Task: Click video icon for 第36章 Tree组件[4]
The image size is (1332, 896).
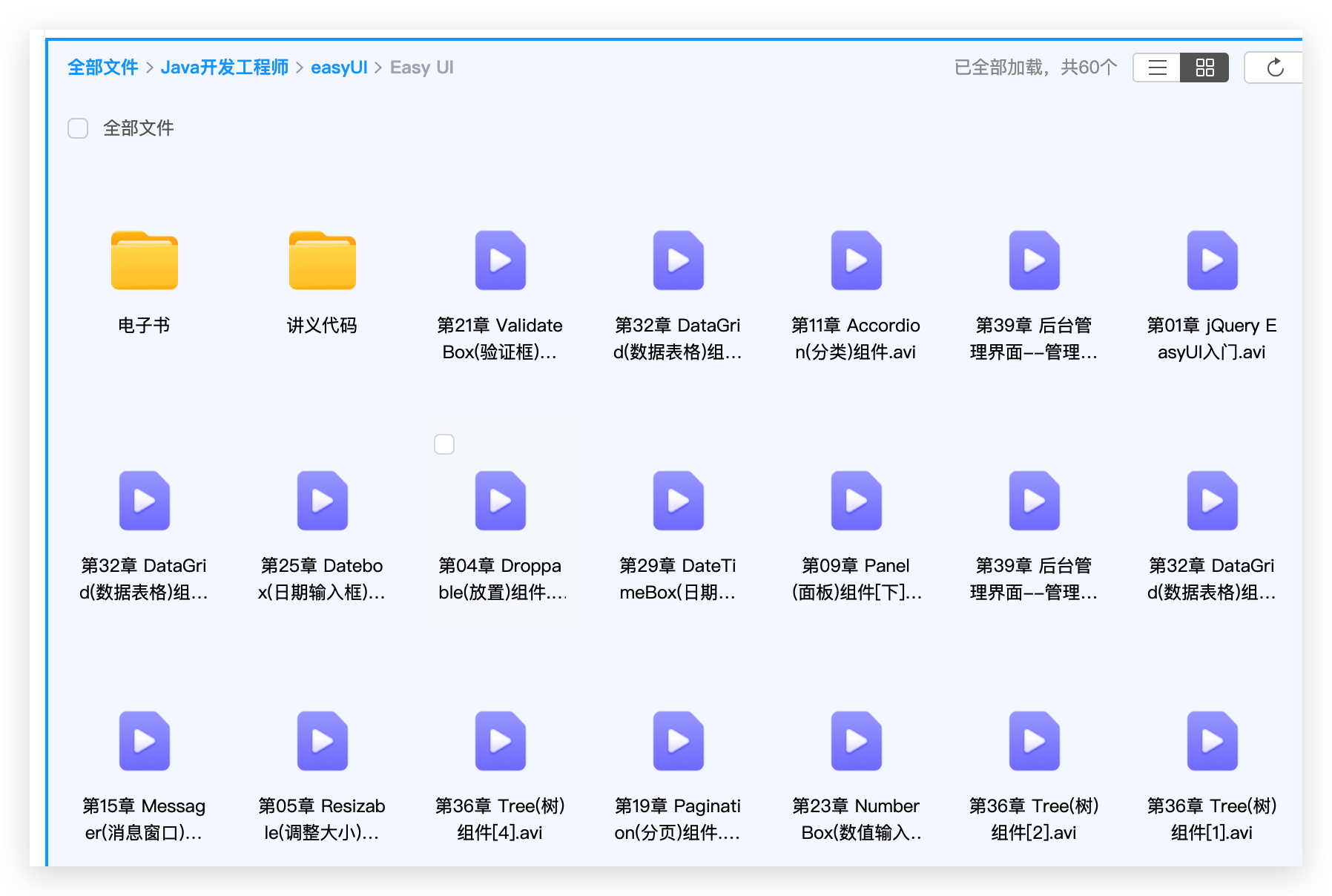Action: point(501,741)
